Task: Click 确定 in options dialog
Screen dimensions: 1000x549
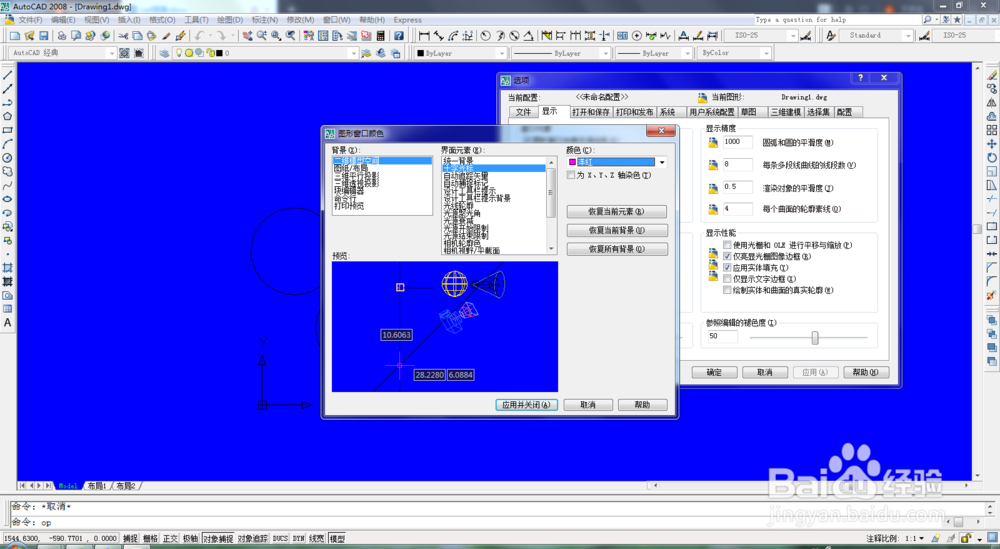Action: pyautogui.click(x=714, y=372)
